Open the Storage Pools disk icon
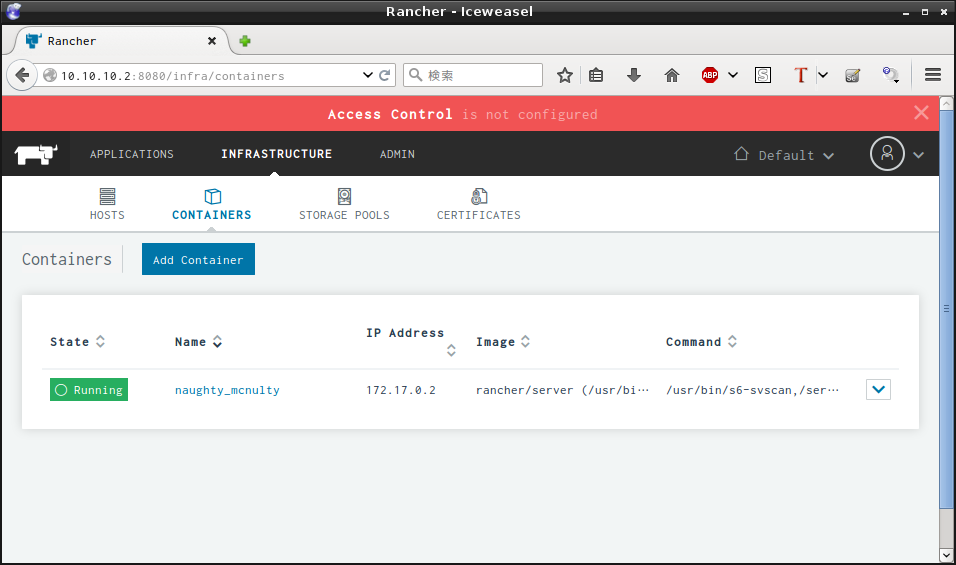The height and width of the screenshot is (565, 956). pyautogui.click(x=344, y=196)
